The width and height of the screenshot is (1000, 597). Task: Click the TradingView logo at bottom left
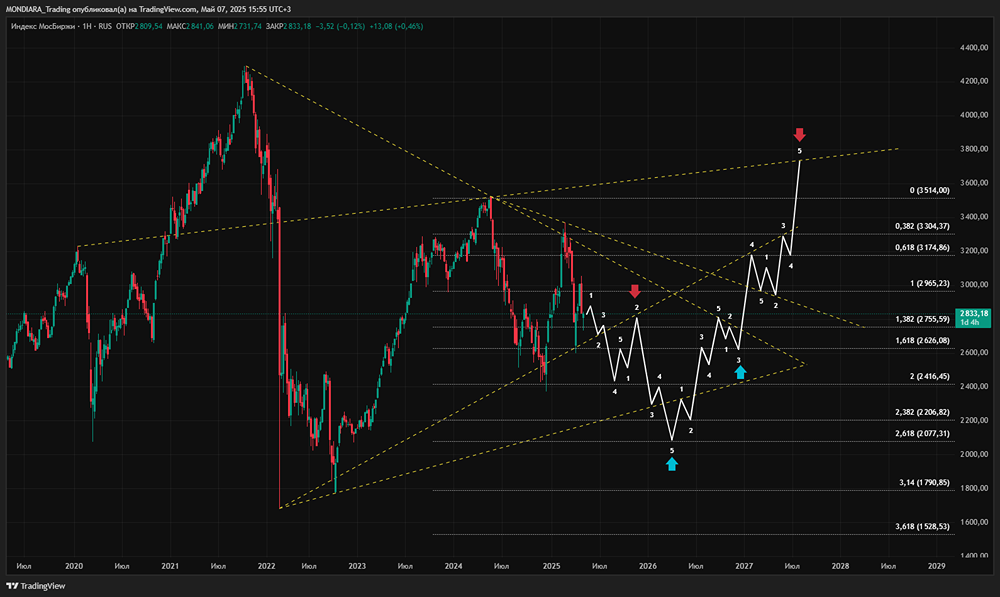pyautogui.click(x=36, y=586)
